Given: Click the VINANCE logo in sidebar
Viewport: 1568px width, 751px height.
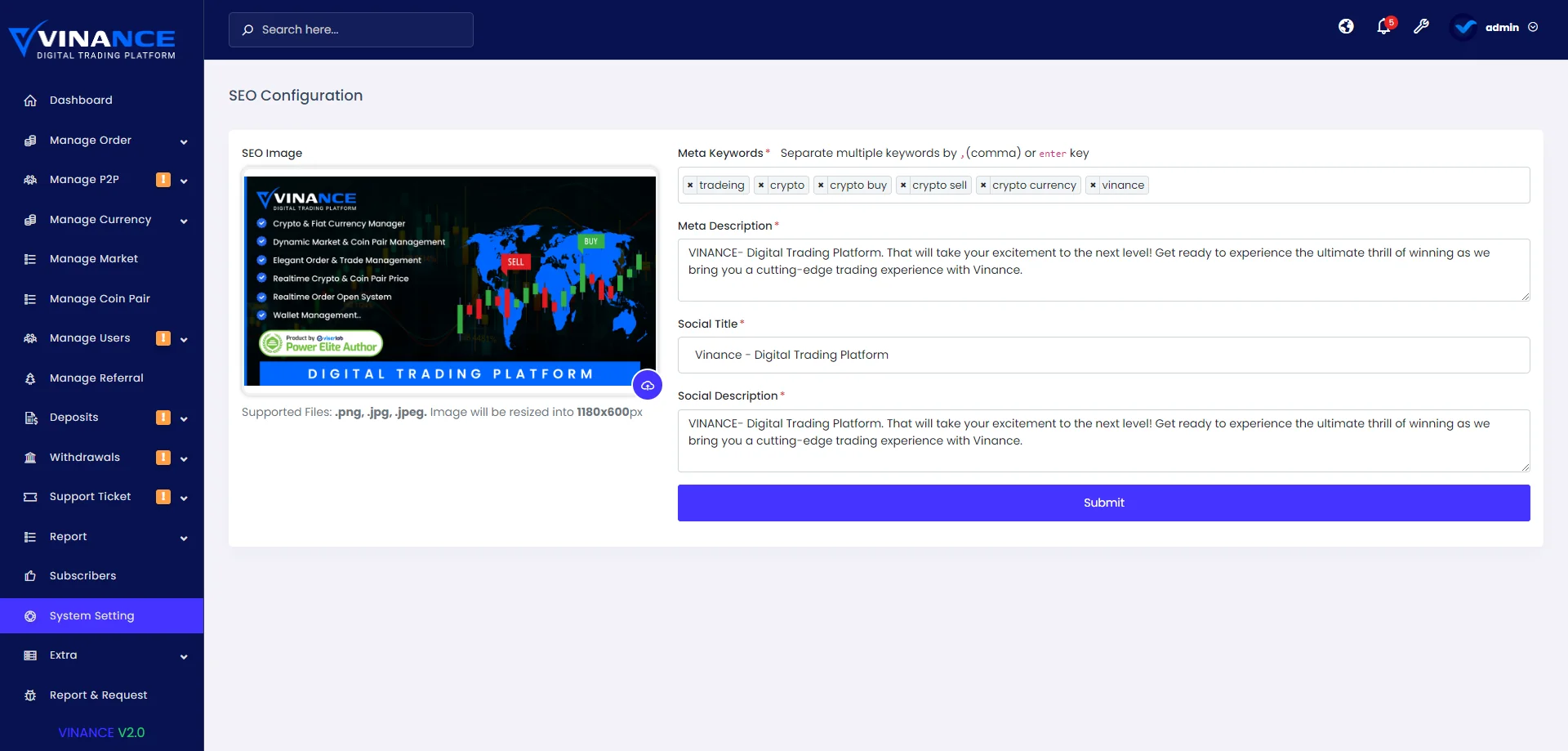Looking at the screenshot, I should [x=92, y=40].
